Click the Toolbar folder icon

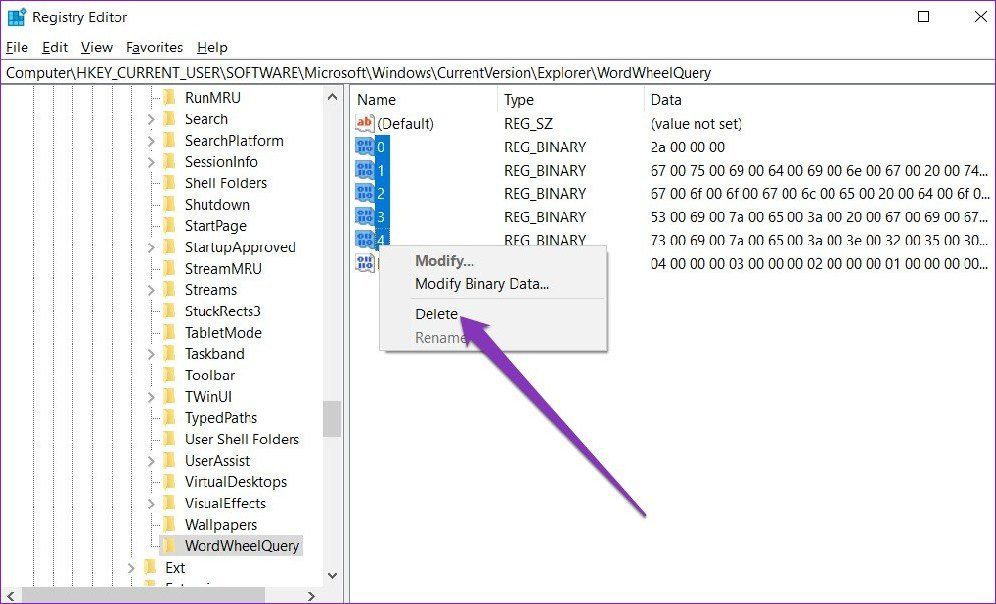pyautogui.click(x=169, y=375)
